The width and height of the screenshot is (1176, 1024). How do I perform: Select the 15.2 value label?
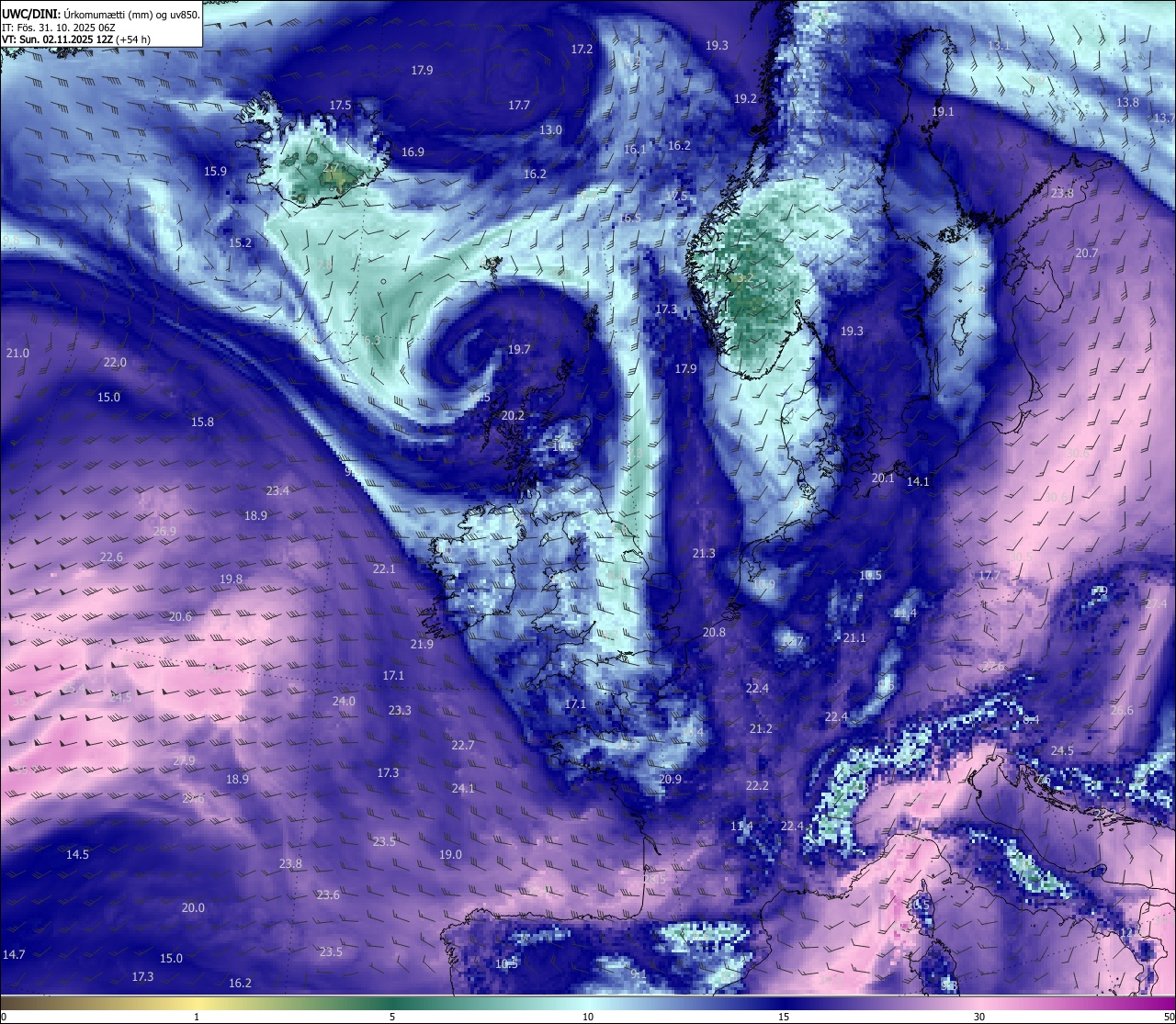(x=240, y=242)
